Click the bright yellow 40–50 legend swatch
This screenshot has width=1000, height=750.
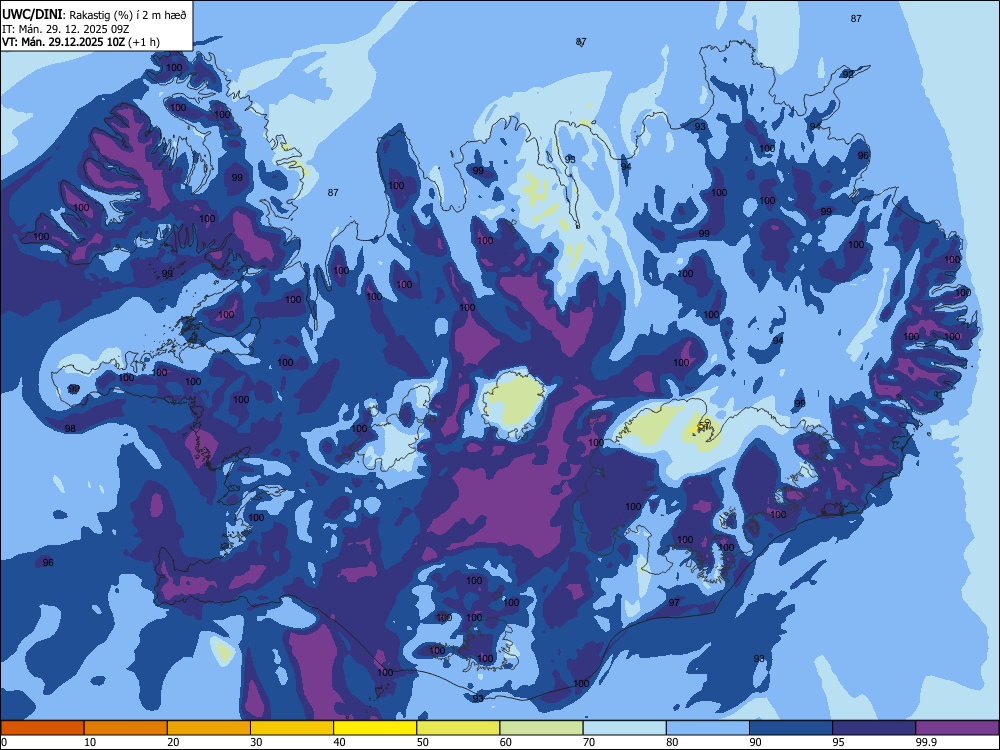click(375, 728)
